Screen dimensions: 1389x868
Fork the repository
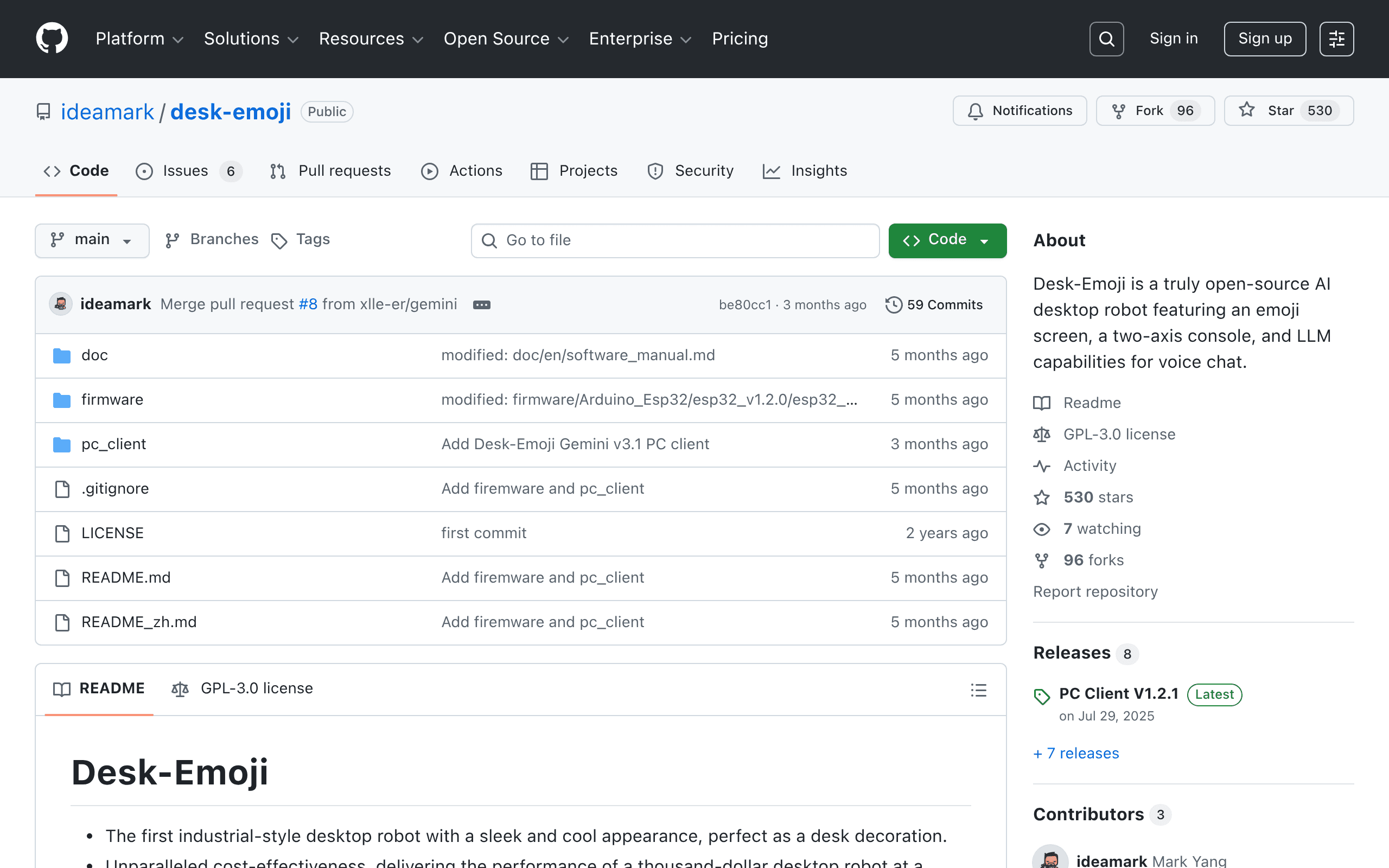(1155, 111)
